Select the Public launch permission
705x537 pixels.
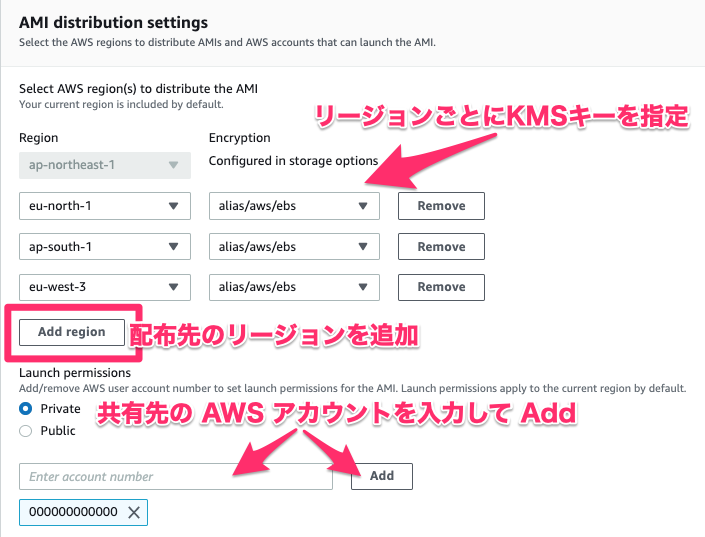(x=26, y=431)
